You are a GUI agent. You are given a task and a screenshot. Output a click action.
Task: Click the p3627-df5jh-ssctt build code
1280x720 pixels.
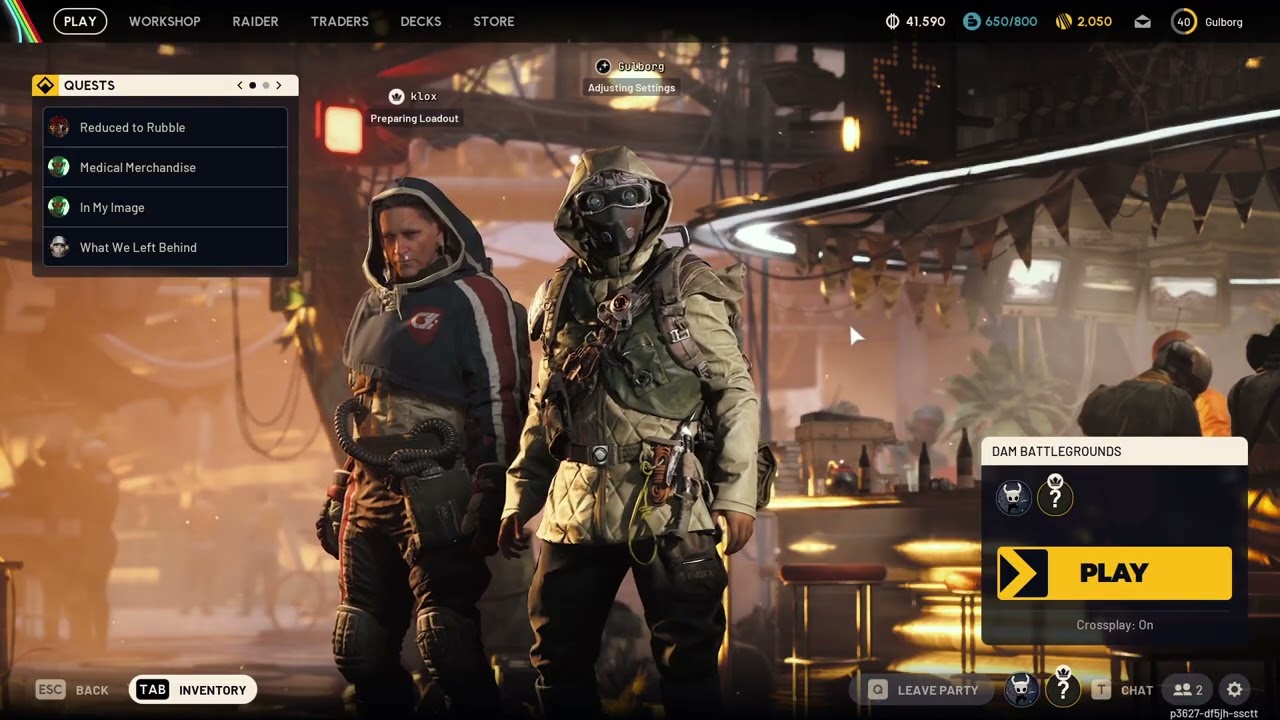pyautogui.click(x=1214, y=713)
